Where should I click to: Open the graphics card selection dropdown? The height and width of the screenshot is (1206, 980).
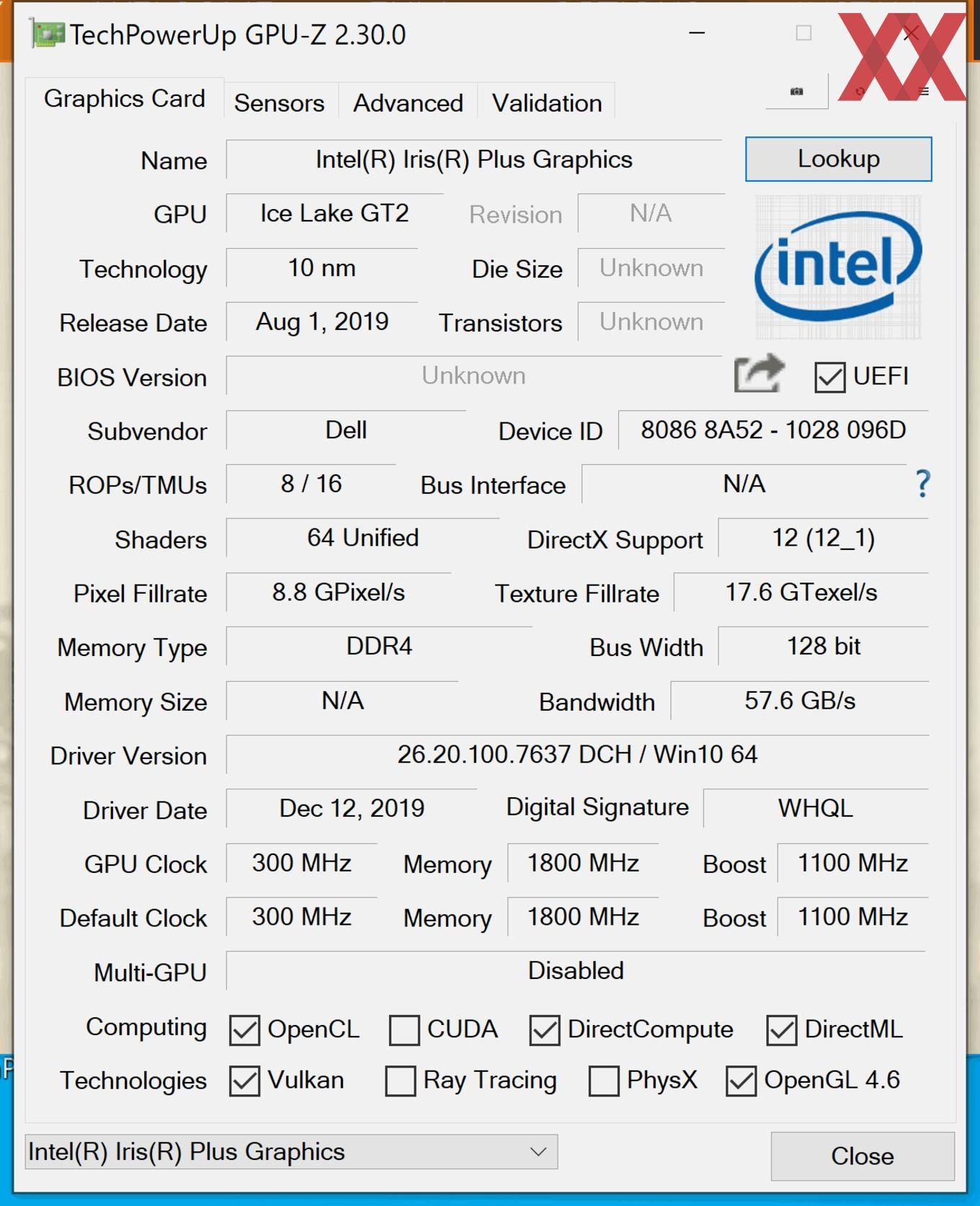291,1152
